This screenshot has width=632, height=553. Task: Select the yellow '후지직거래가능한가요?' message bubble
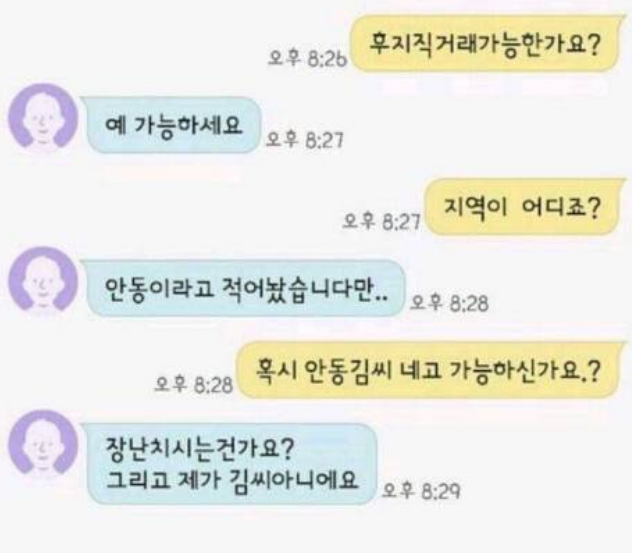pos(485,44)
